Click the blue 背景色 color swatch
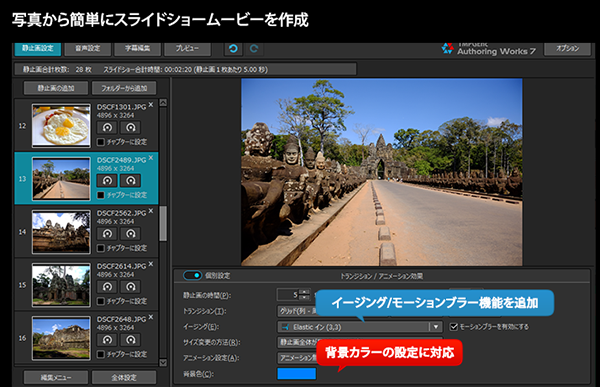600x387 pixels. [x=297, y=374]
